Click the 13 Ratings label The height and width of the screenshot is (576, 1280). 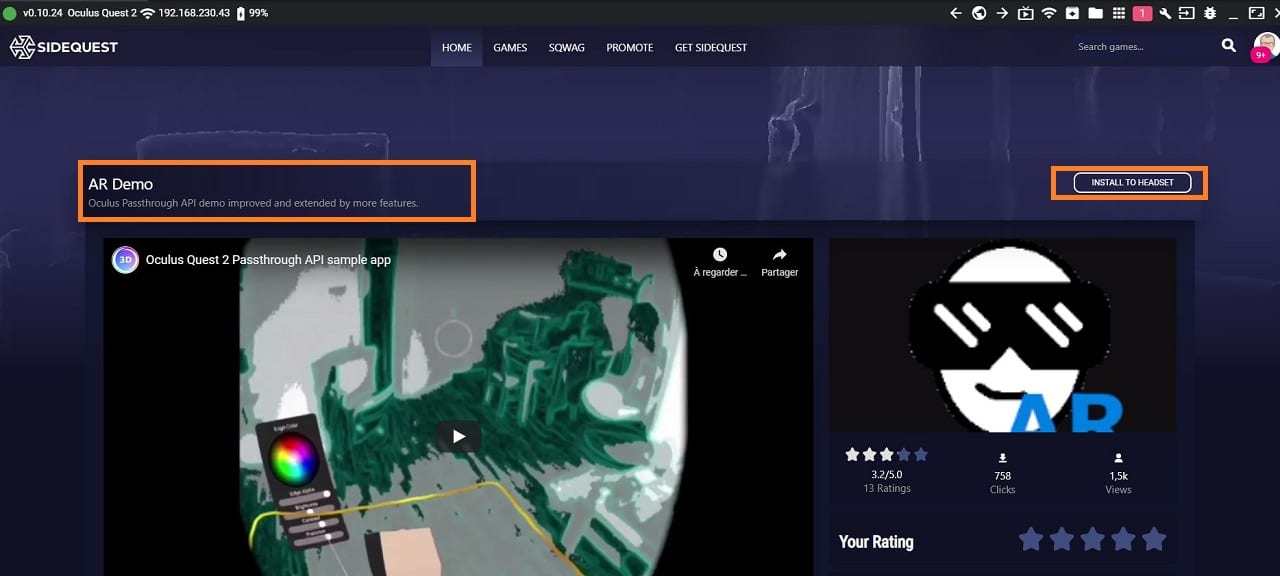click(887, 489)
